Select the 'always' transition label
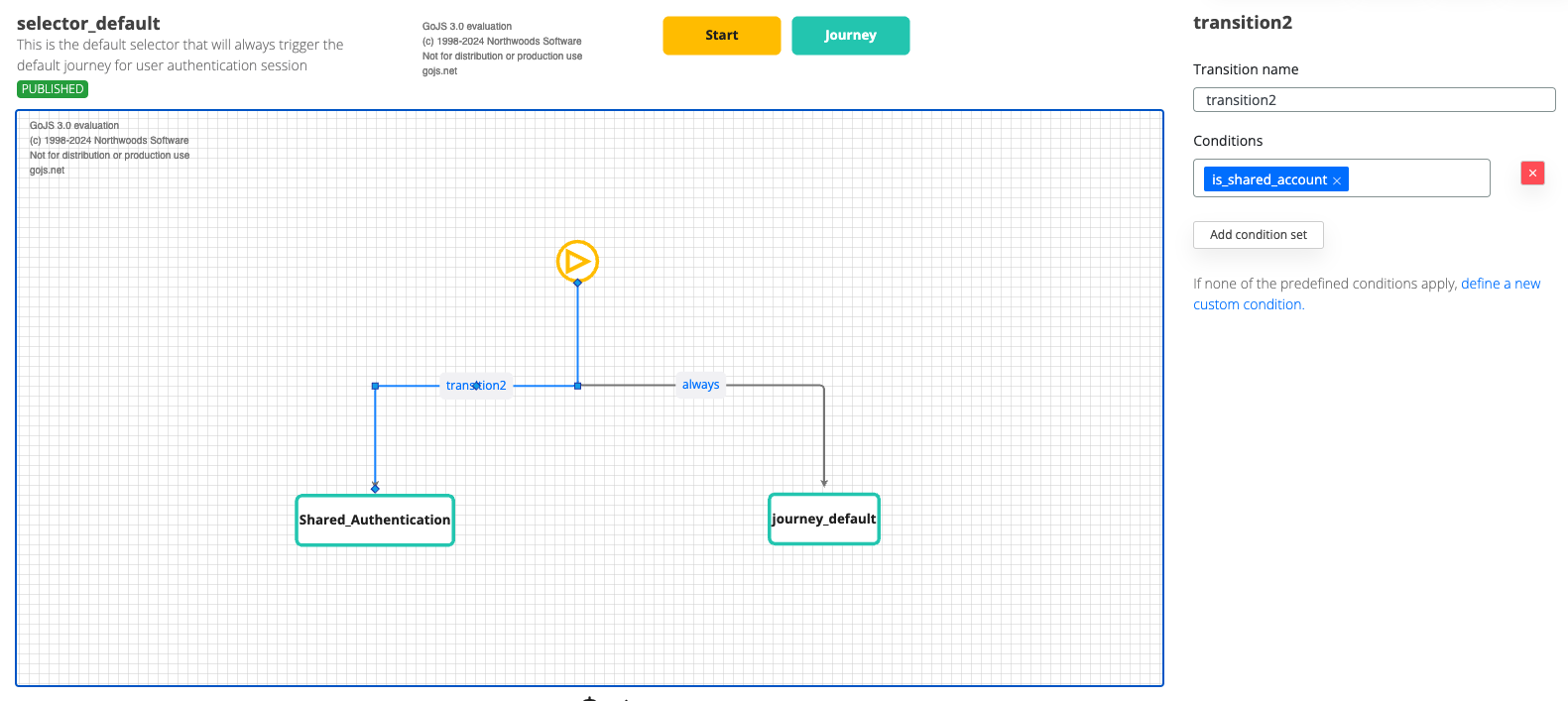The height and width of the screenshot is (701, 1568). [700, 385]
